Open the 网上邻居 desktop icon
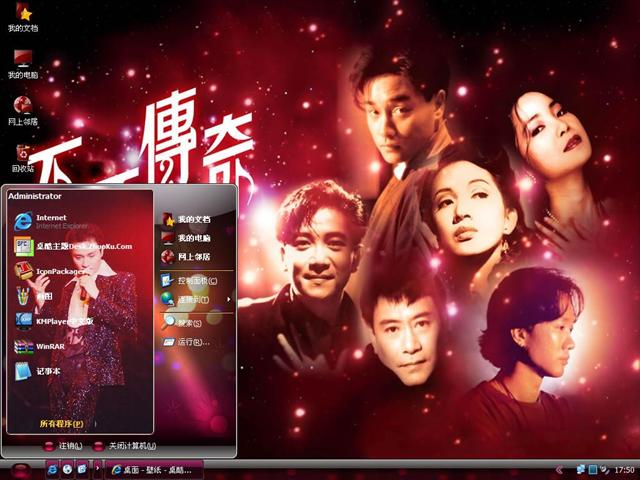The image size is (640, 480). [23, 111]
